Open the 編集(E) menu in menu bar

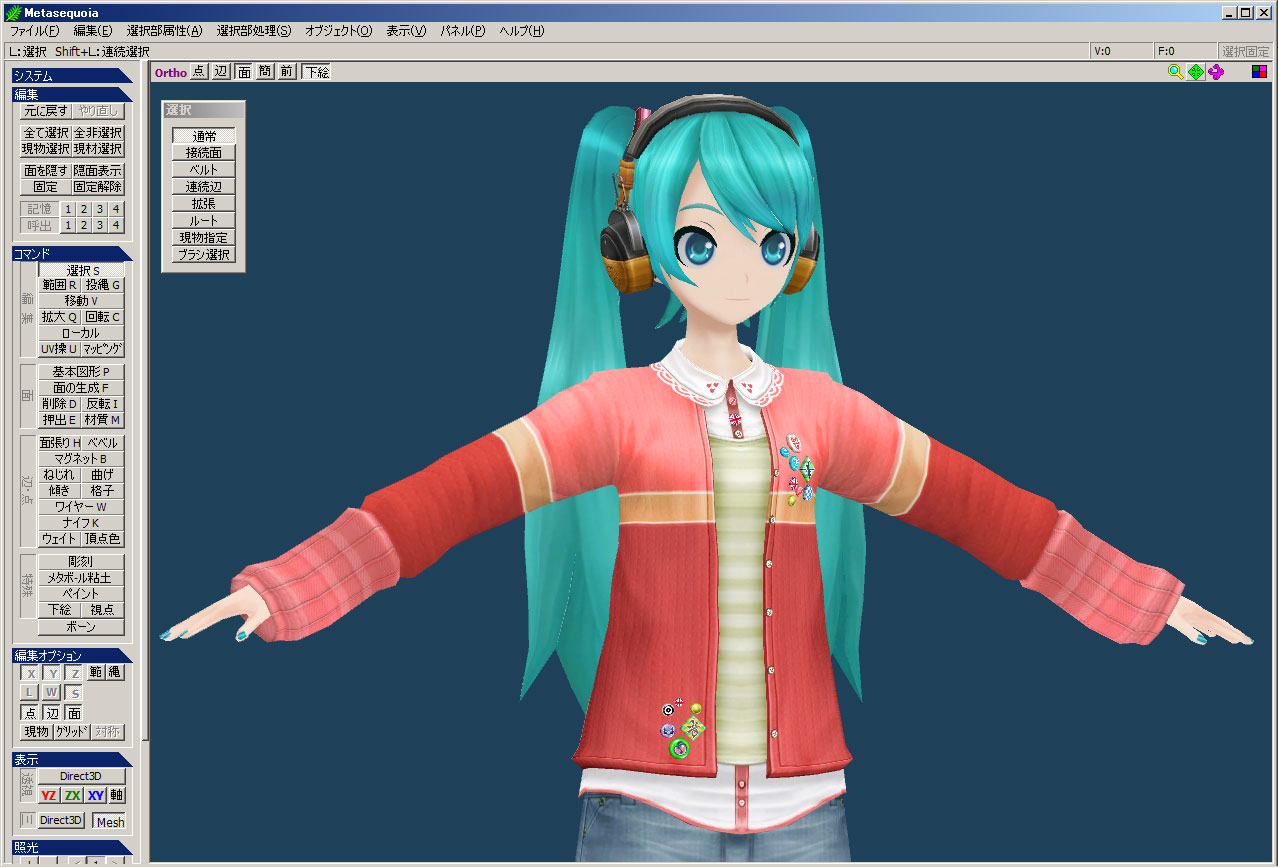point(93,31)
